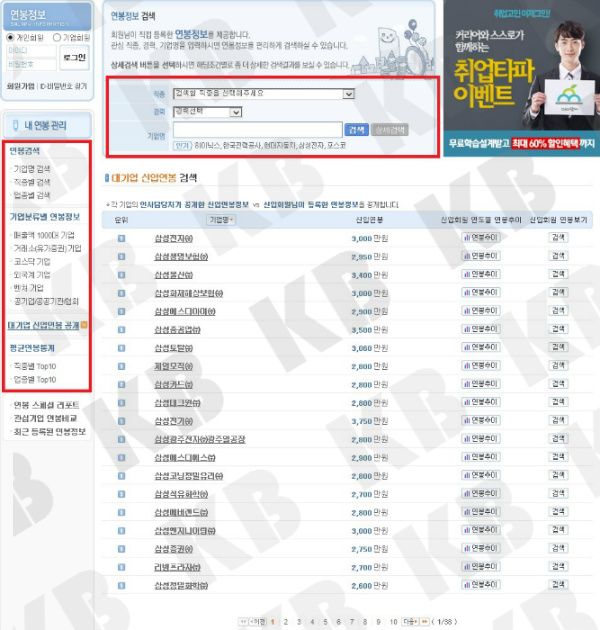Open salary trend chart for 삼성증권

pyautogui.click(x=481, y=548)
